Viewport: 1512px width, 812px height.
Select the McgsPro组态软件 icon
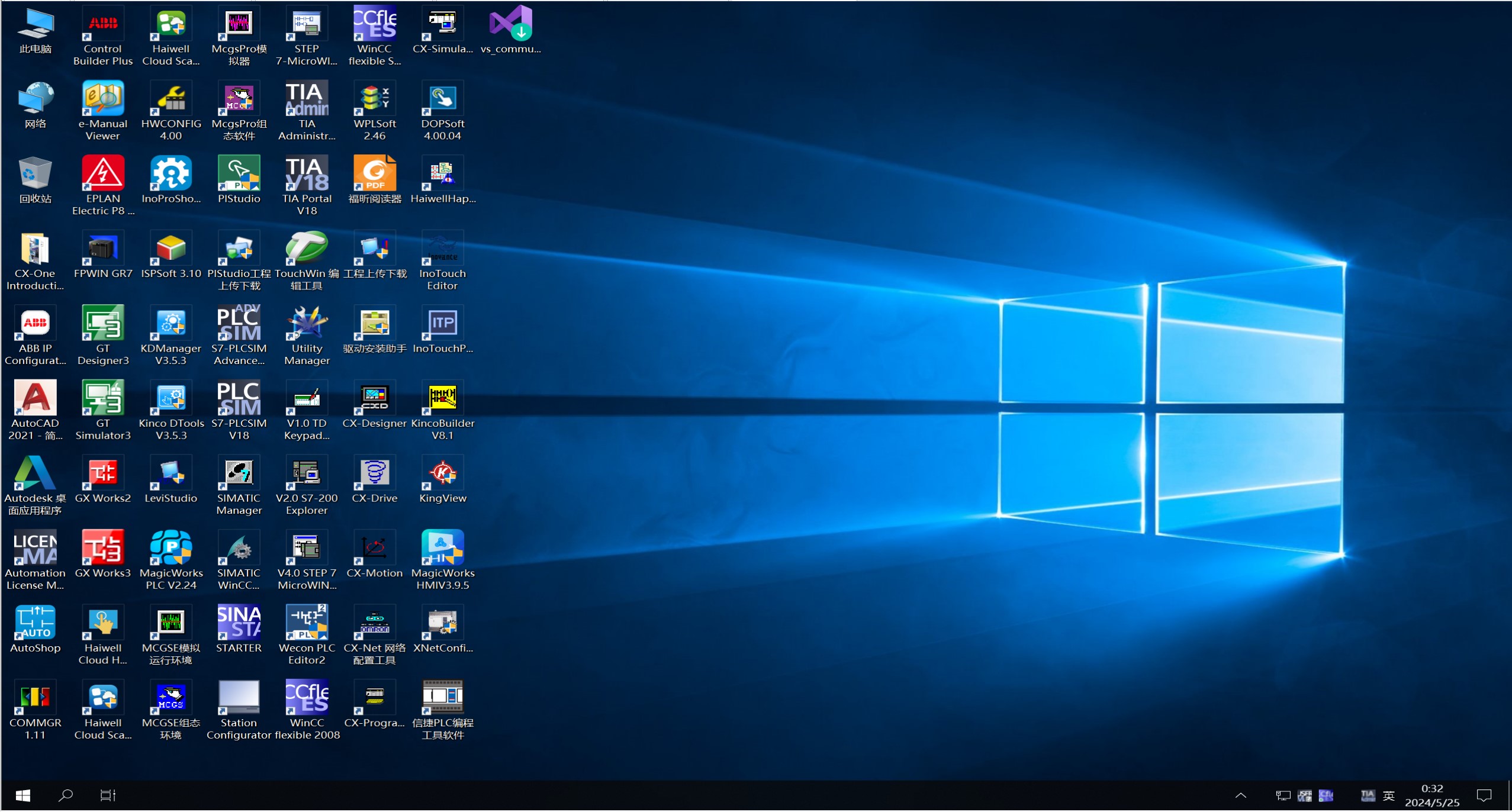pos(239,111)
